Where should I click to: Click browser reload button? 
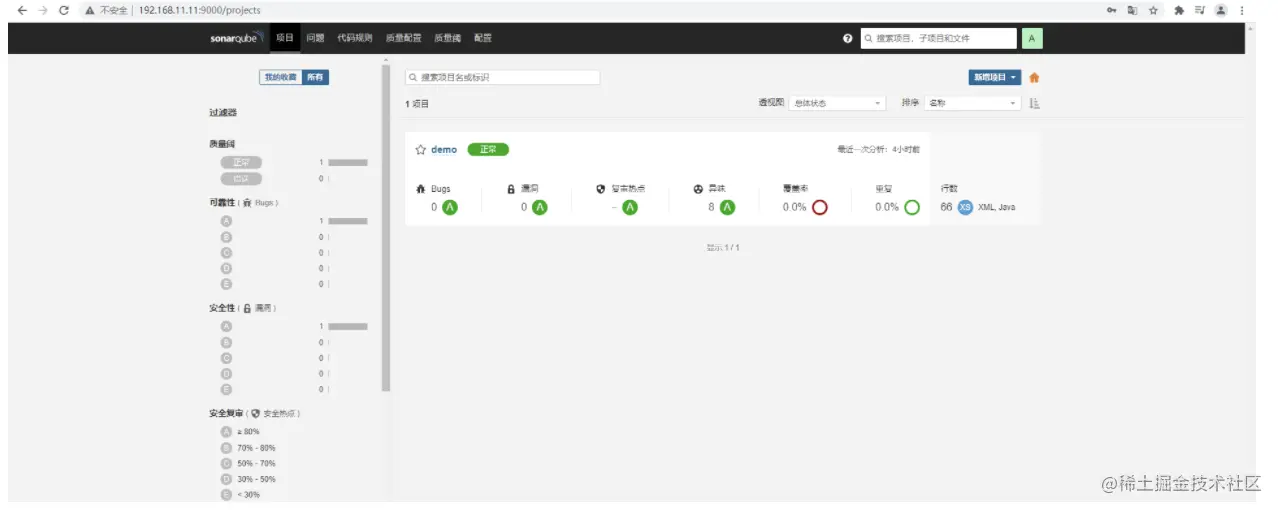pos(64,10)
